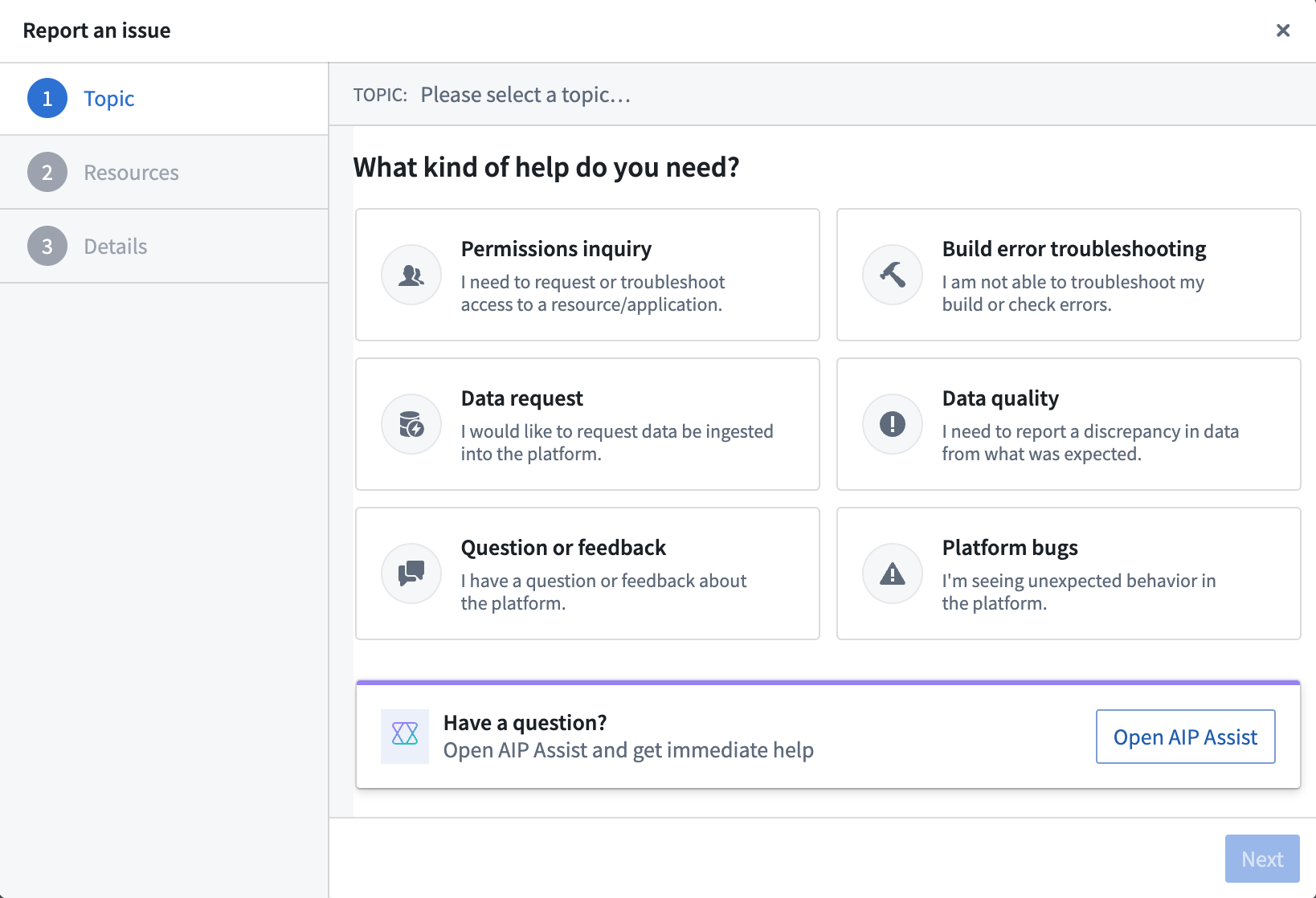Click the Next button
The image size is (1316, 898).
tap(1262, 859)
